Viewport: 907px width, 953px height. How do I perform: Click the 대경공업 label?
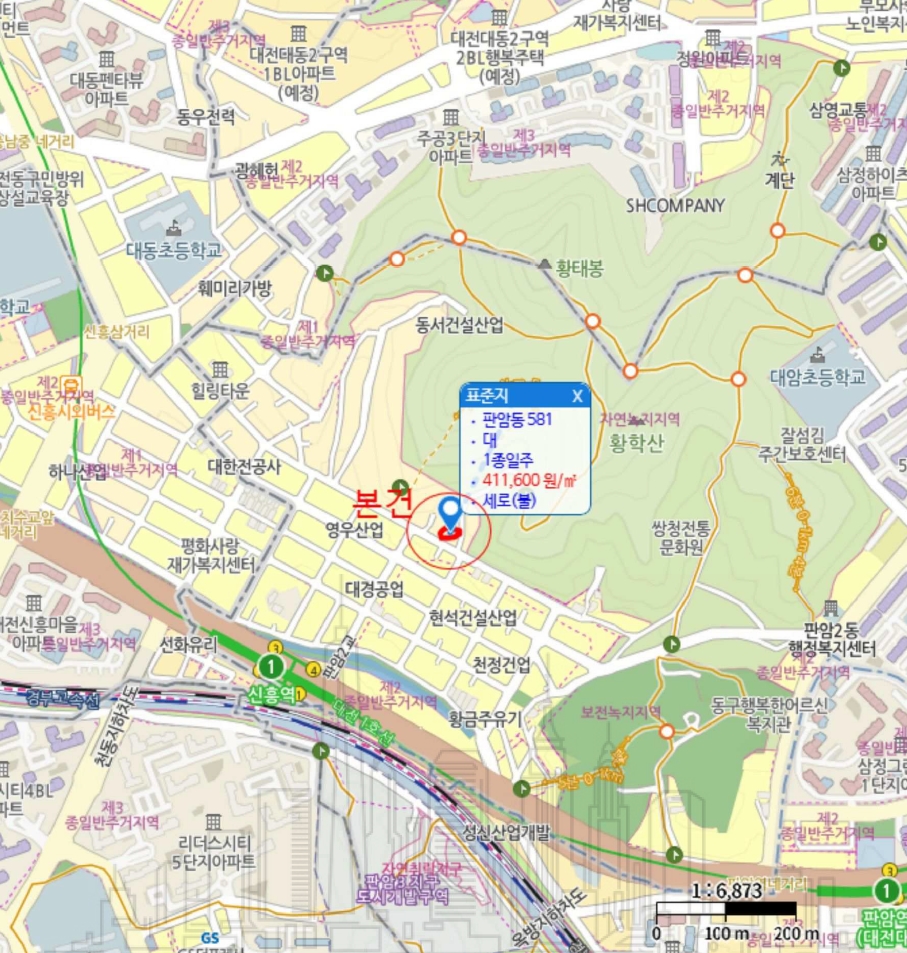click(374, 588)
